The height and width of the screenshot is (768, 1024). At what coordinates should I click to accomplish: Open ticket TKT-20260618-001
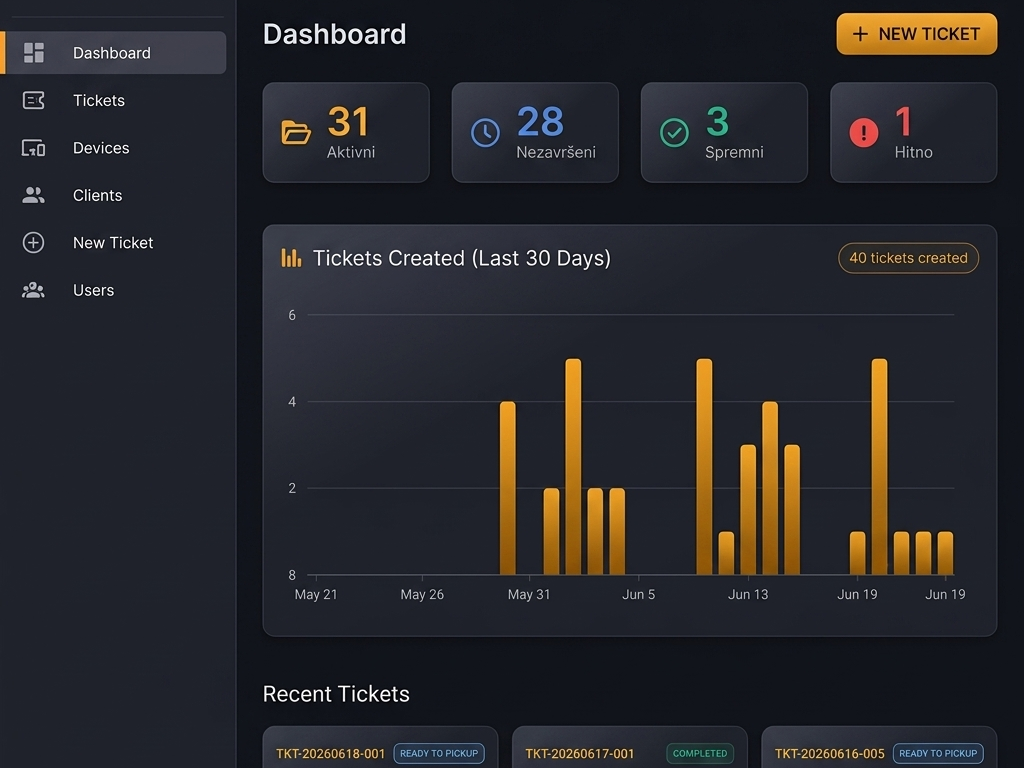330,754
